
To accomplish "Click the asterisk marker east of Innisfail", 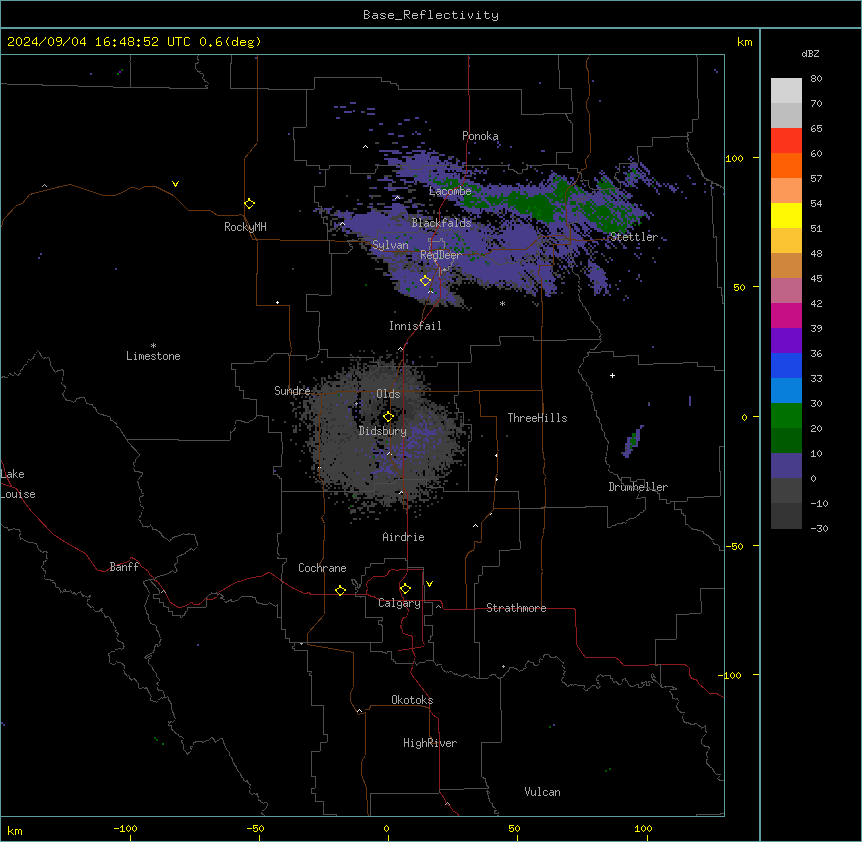I will pos(502,303).
